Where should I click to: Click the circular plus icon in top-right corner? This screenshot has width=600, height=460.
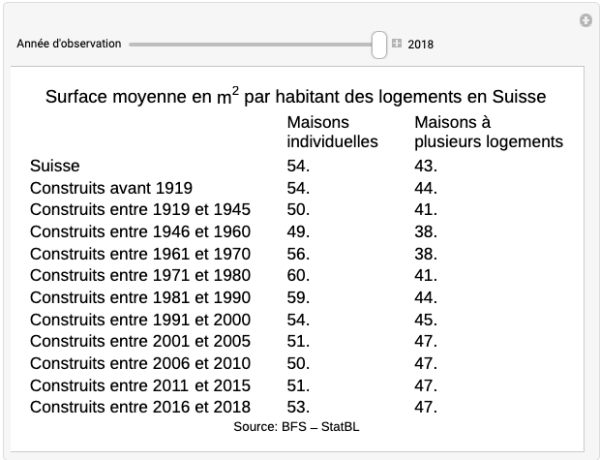pyautogui.click(x=586, y=20)
